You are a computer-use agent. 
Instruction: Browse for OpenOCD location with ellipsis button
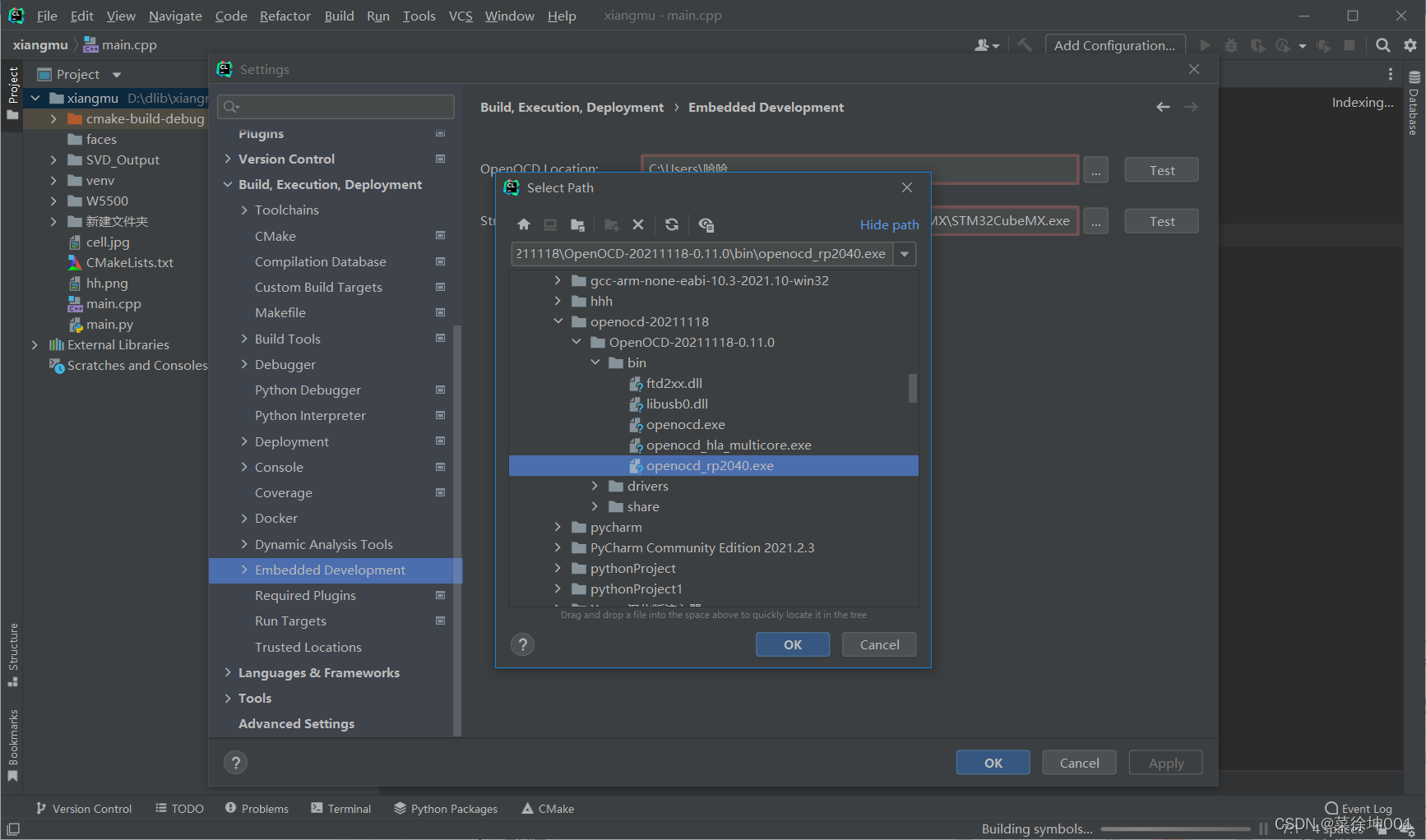click(1095, 170)
